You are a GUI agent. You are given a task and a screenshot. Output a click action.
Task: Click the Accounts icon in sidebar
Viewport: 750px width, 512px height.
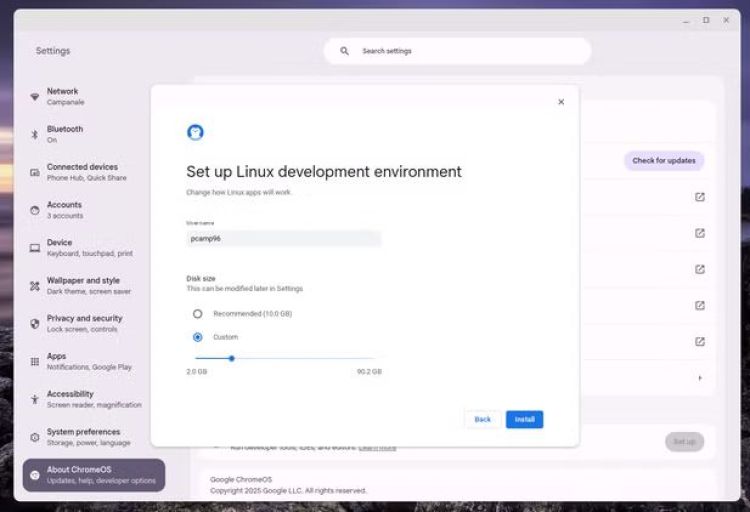point(35,210)
